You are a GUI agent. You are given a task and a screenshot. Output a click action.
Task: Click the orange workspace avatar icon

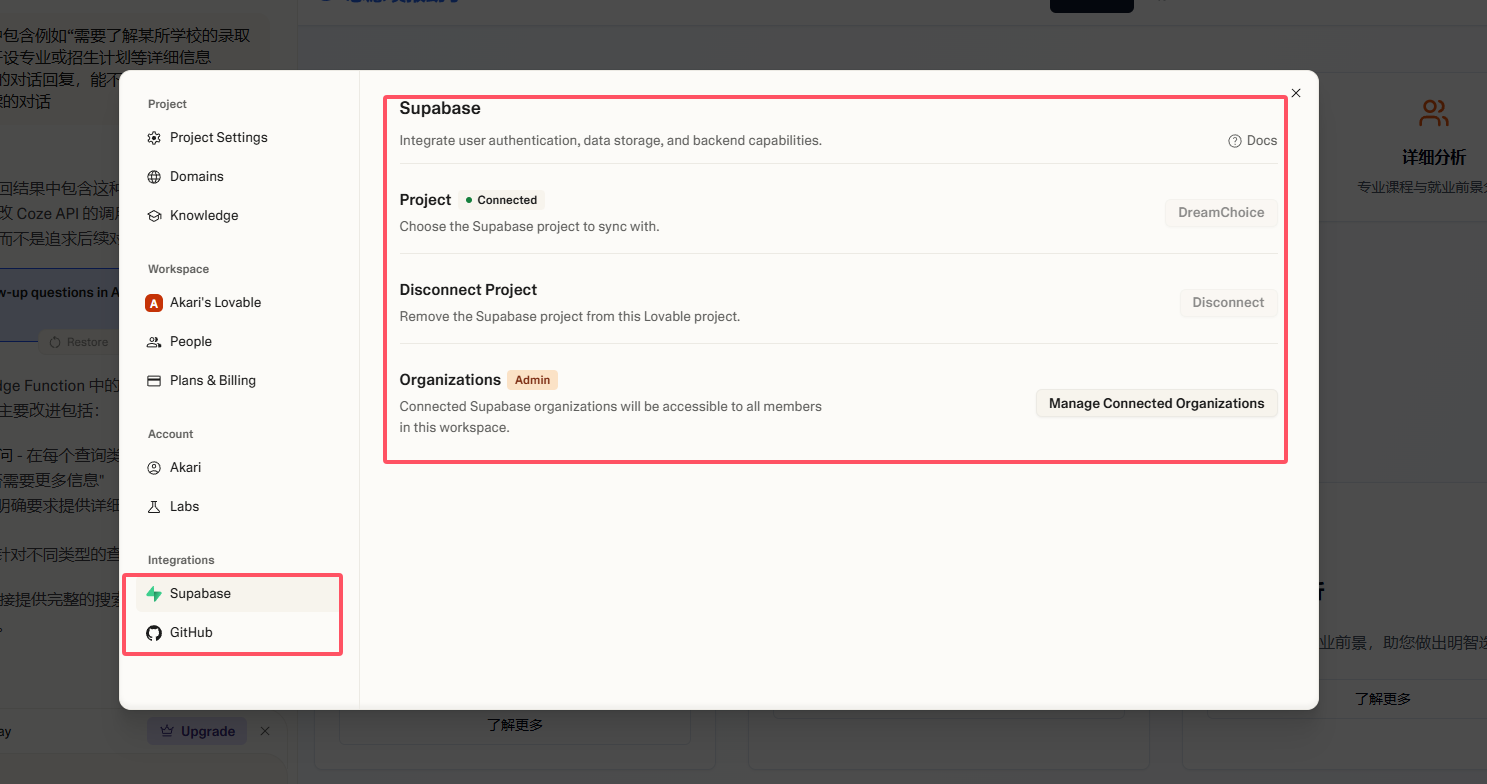154,303
